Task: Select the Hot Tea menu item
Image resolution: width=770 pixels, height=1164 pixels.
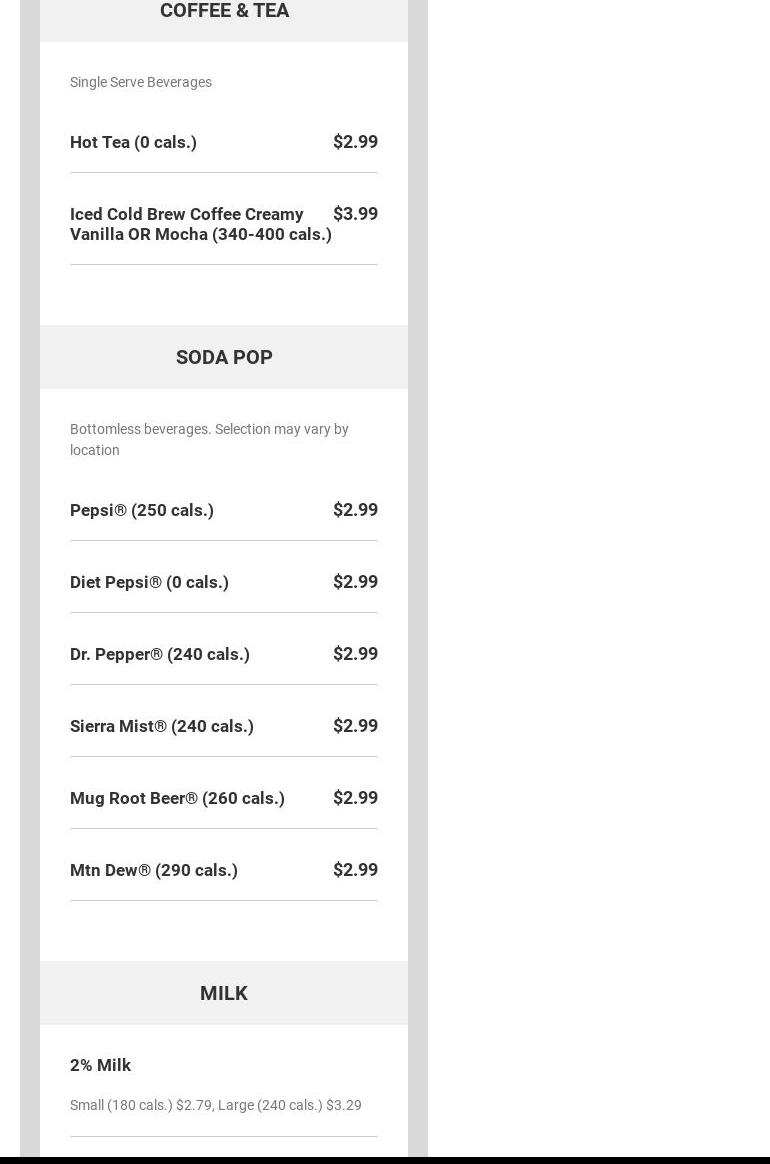Action: pos(133,142)
